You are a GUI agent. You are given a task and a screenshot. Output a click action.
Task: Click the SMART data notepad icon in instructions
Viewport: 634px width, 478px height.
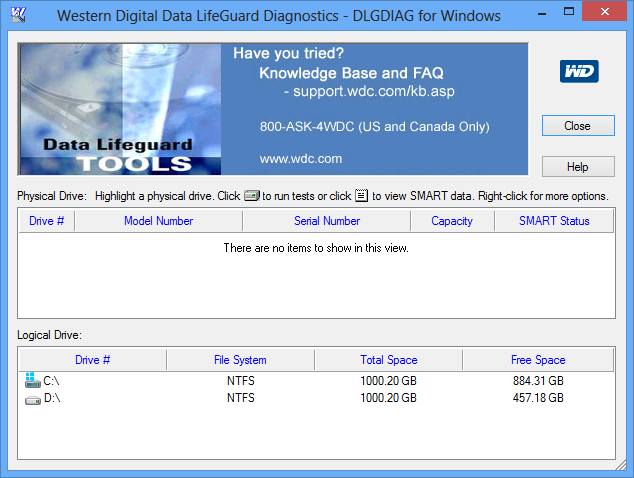[x=361, y=195]
